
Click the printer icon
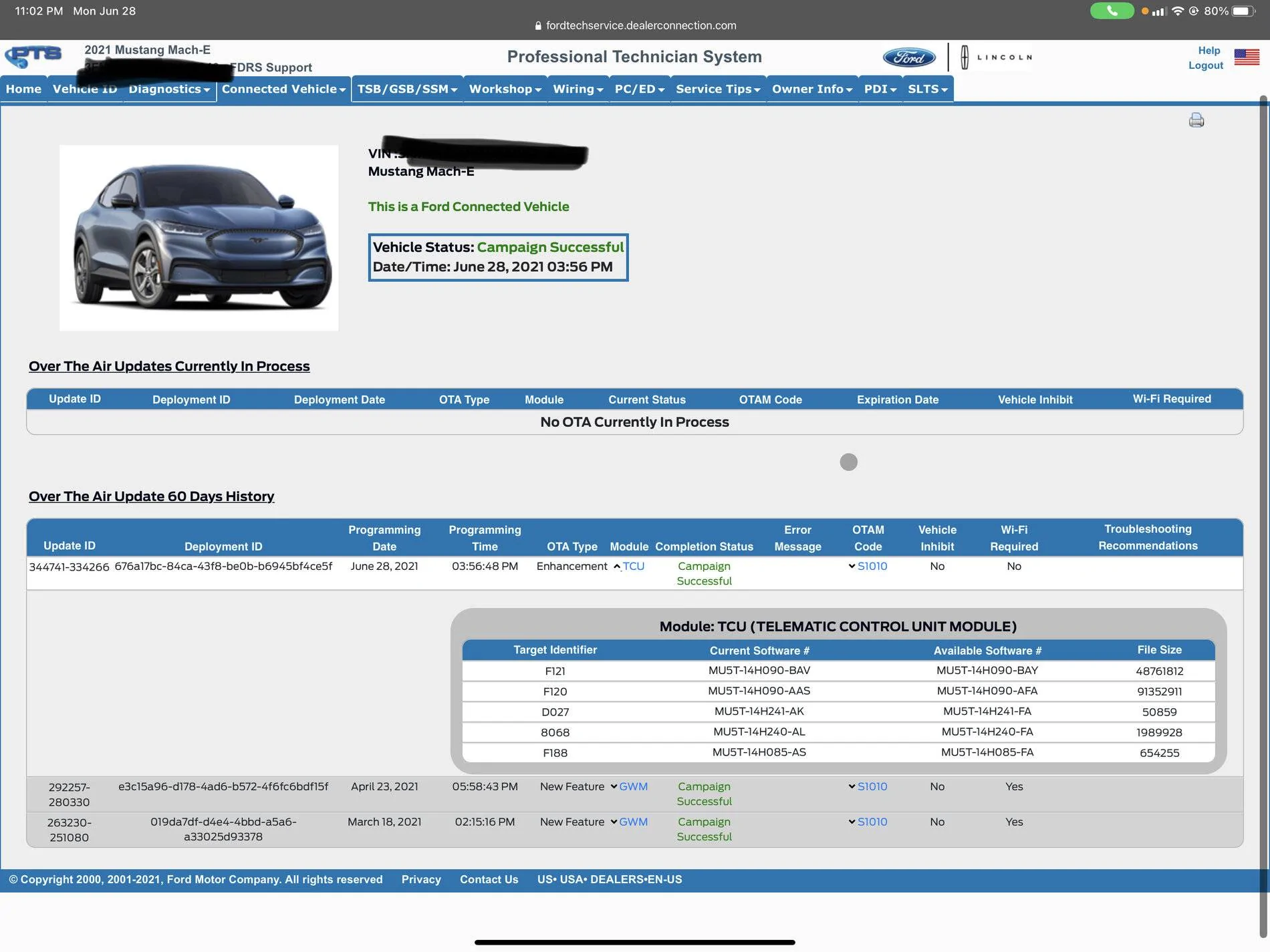tap(1196, 120)
